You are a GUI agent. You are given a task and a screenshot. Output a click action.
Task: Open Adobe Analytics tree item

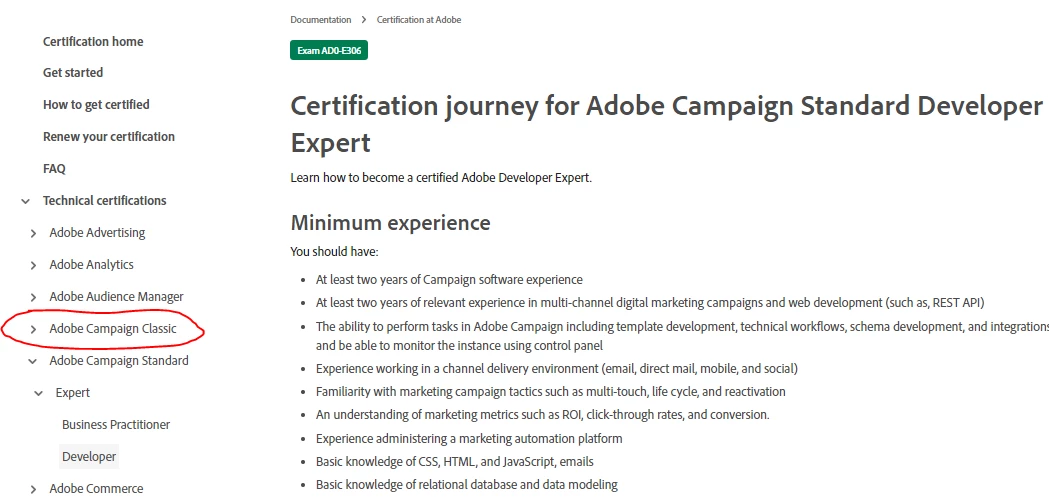tap(92, 264)
